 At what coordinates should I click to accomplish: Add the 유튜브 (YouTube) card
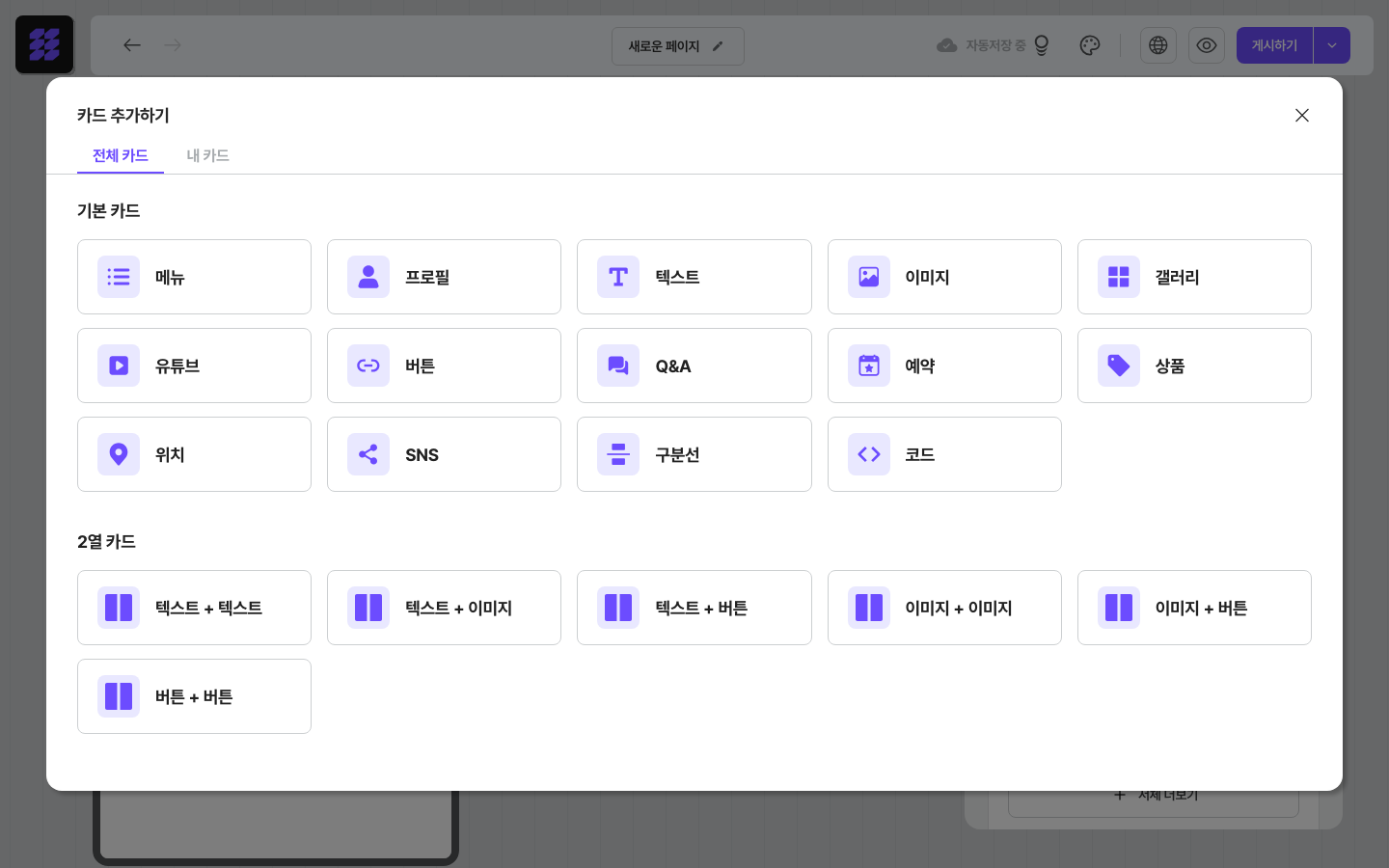(x=194, y=366)
